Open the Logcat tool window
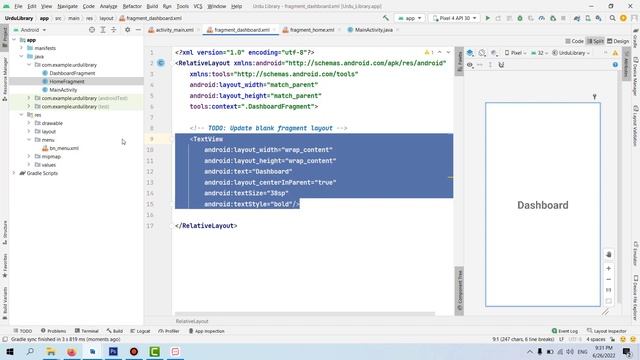 [140, 331]
